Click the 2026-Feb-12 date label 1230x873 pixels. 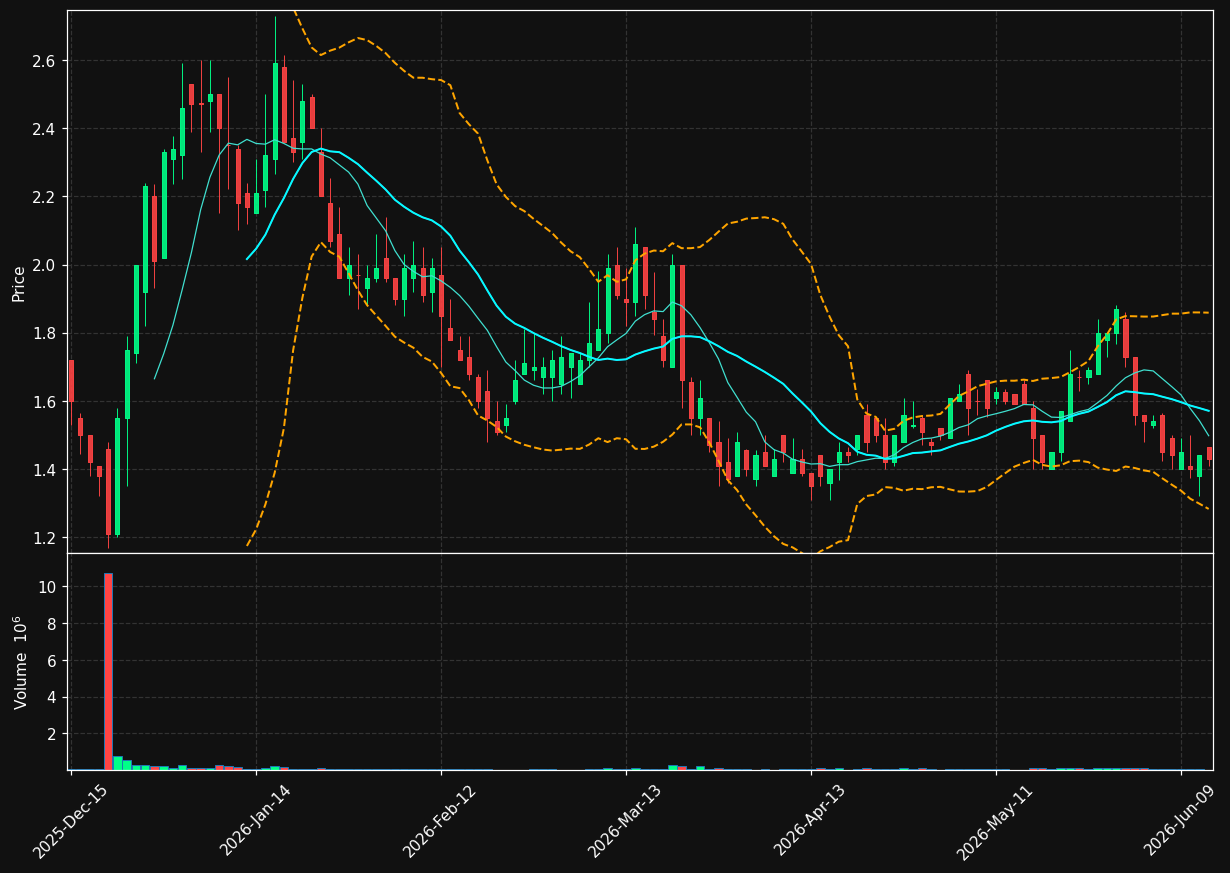441,821
